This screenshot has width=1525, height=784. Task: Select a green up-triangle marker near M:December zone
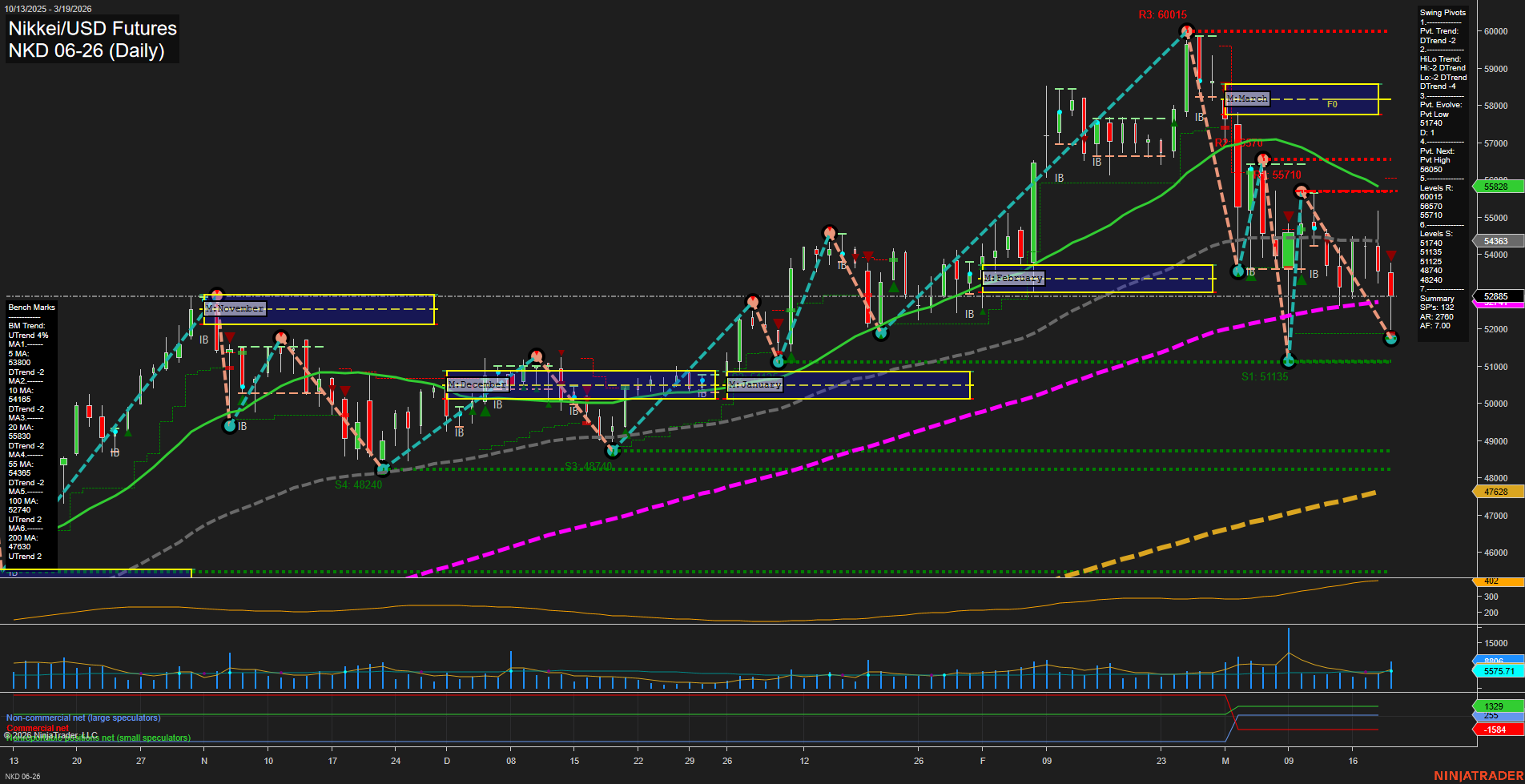coord(485,411)
